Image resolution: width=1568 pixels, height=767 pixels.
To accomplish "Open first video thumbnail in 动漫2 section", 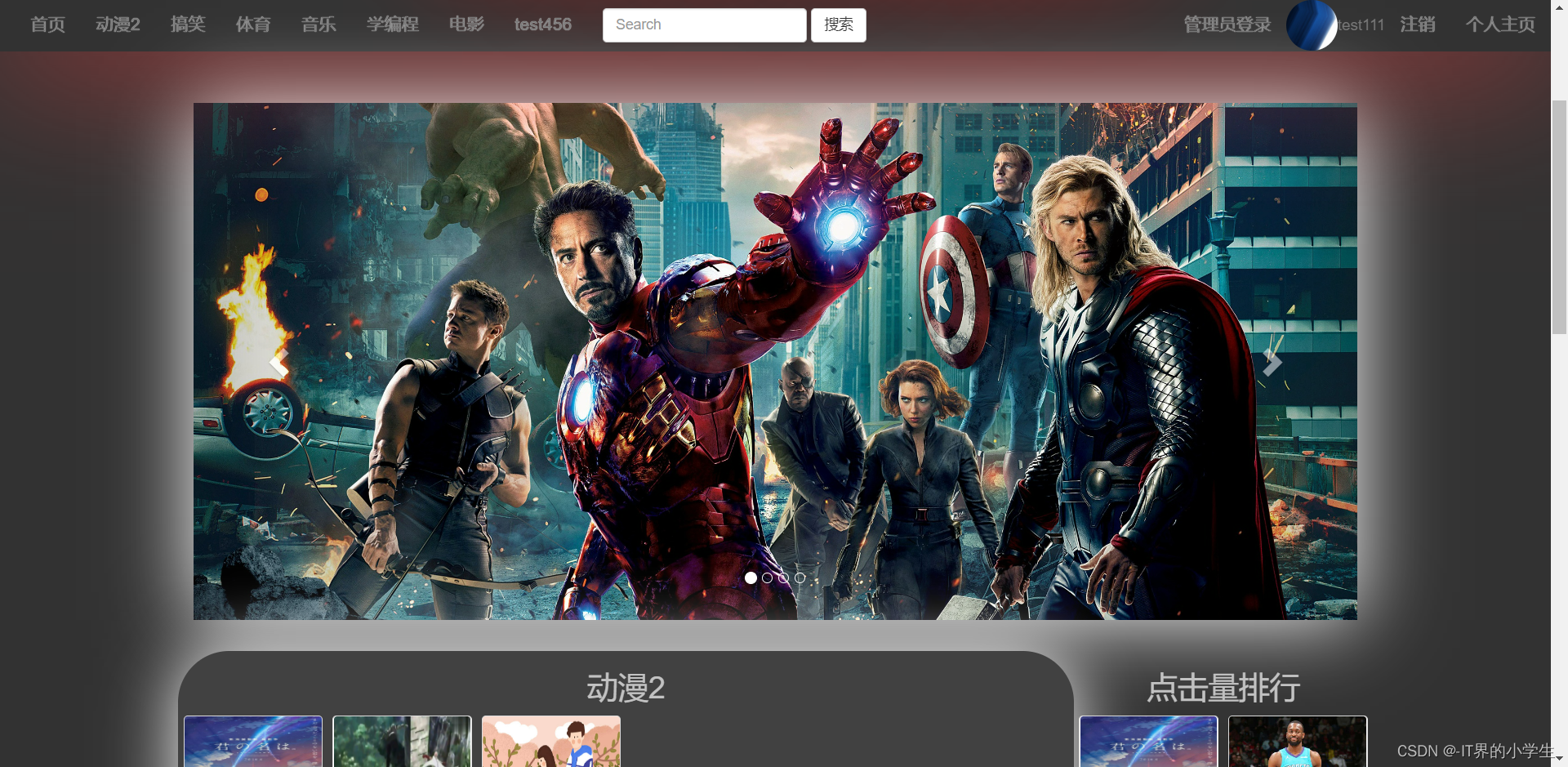I will (253, 742).
